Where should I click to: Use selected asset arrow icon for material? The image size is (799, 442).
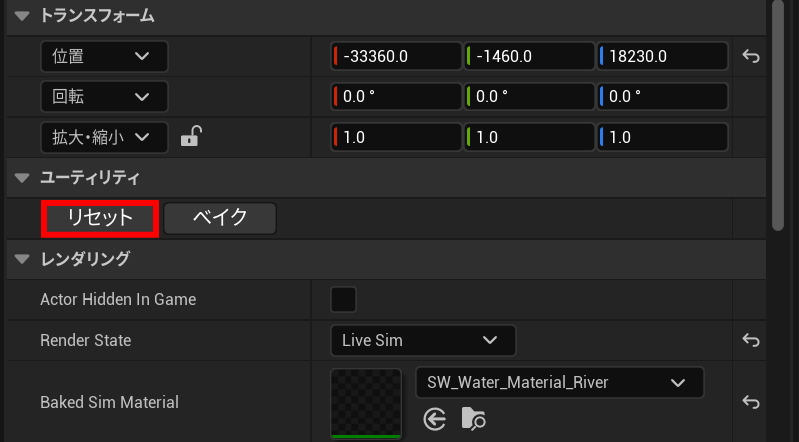434,420
